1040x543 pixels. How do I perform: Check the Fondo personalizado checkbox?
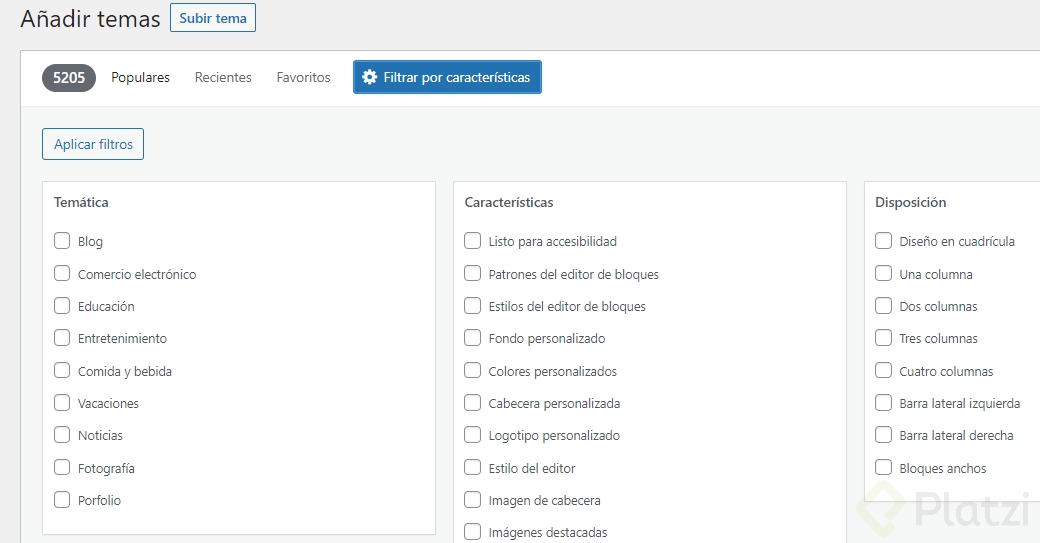coord(473,338)
